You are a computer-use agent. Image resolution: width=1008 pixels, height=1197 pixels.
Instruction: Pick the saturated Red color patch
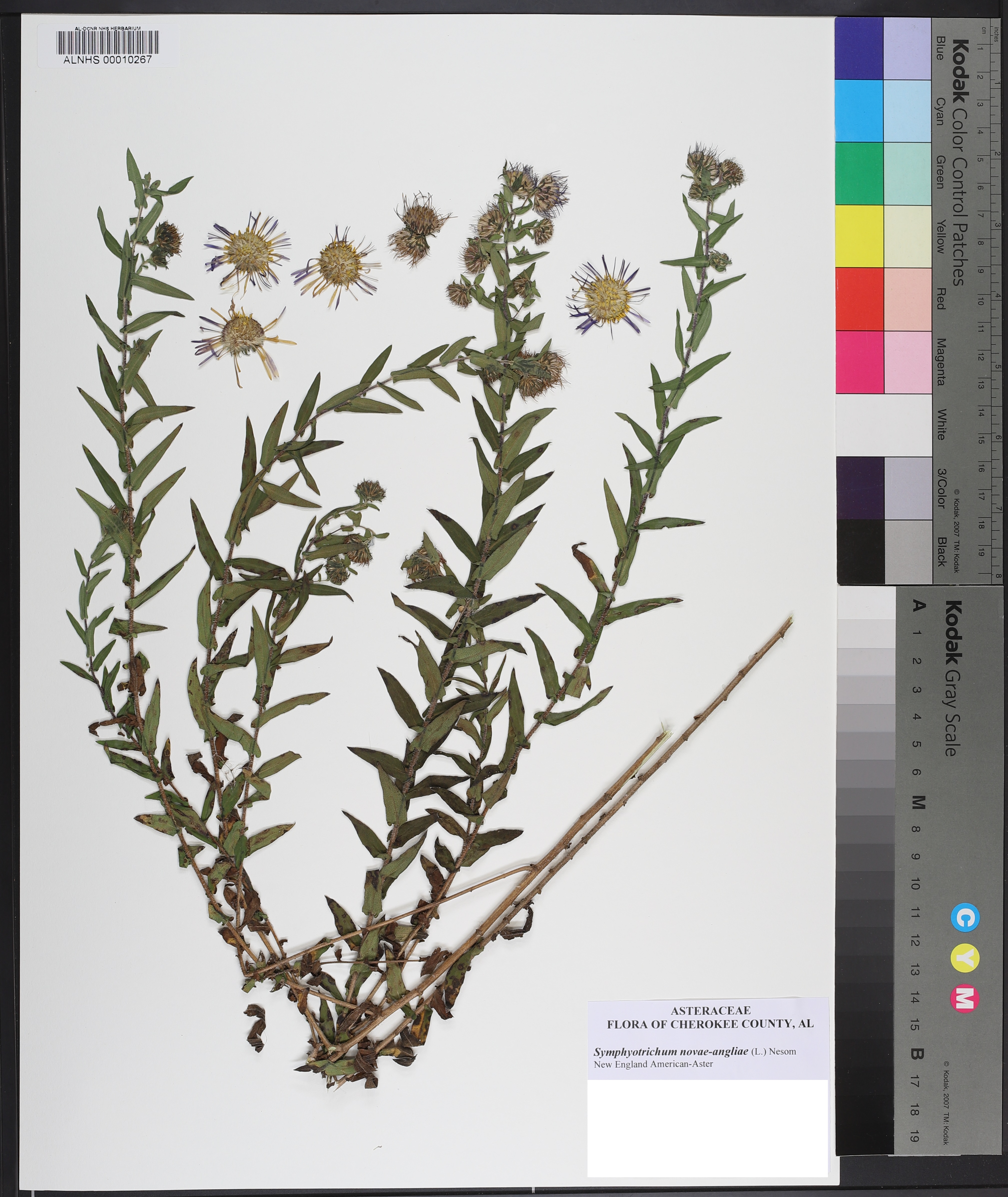tap(859, 299)
